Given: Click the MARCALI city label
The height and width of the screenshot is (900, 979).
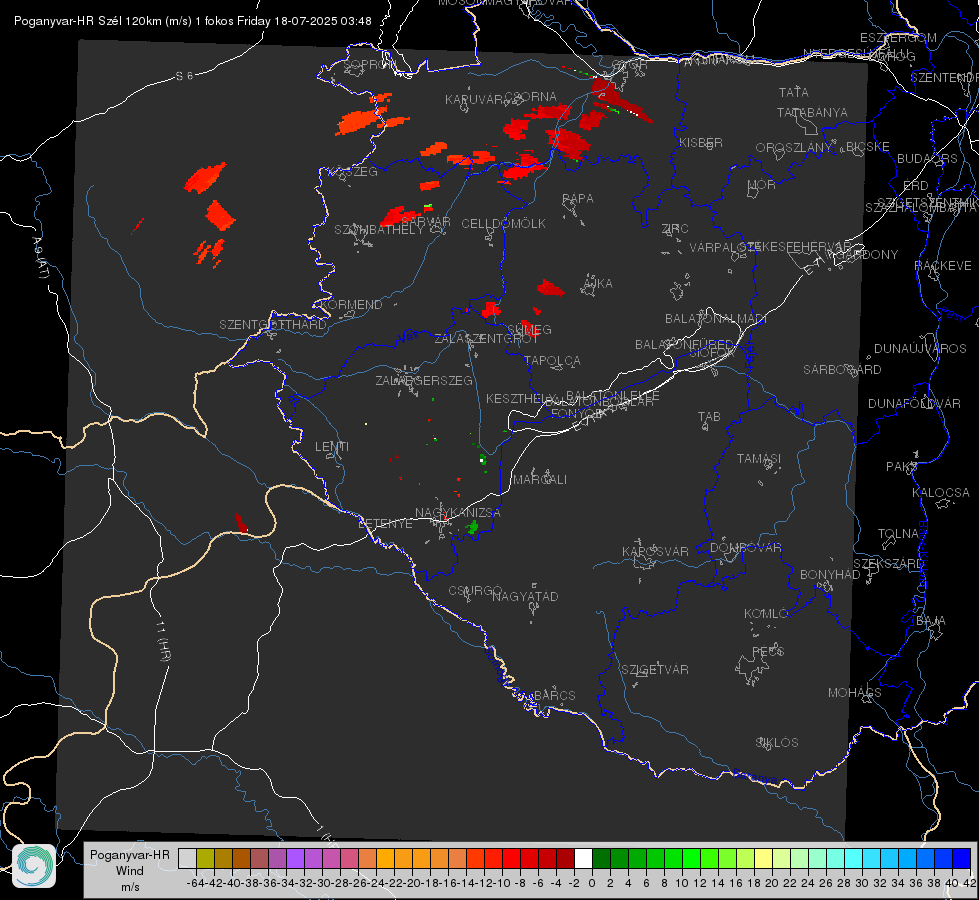Looking at the screenshot, I should [540, 480].
